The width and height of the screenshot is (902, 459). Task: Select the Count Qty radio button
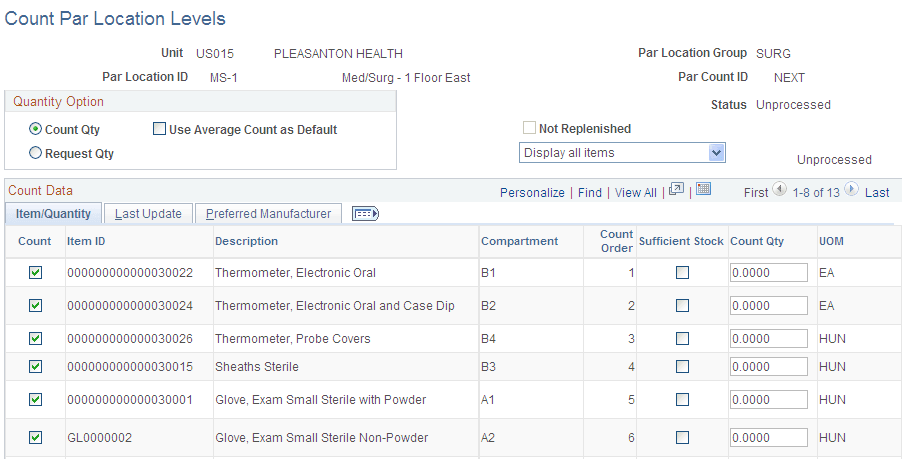pyautogui.click(x=36, y=129)
